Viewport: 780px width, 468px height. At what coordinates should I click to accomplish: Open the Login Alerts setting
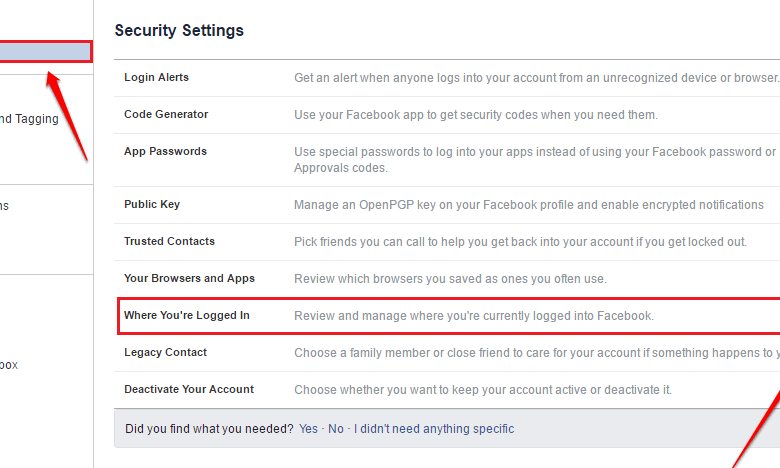pyautogui.click(x=156, y=78)
